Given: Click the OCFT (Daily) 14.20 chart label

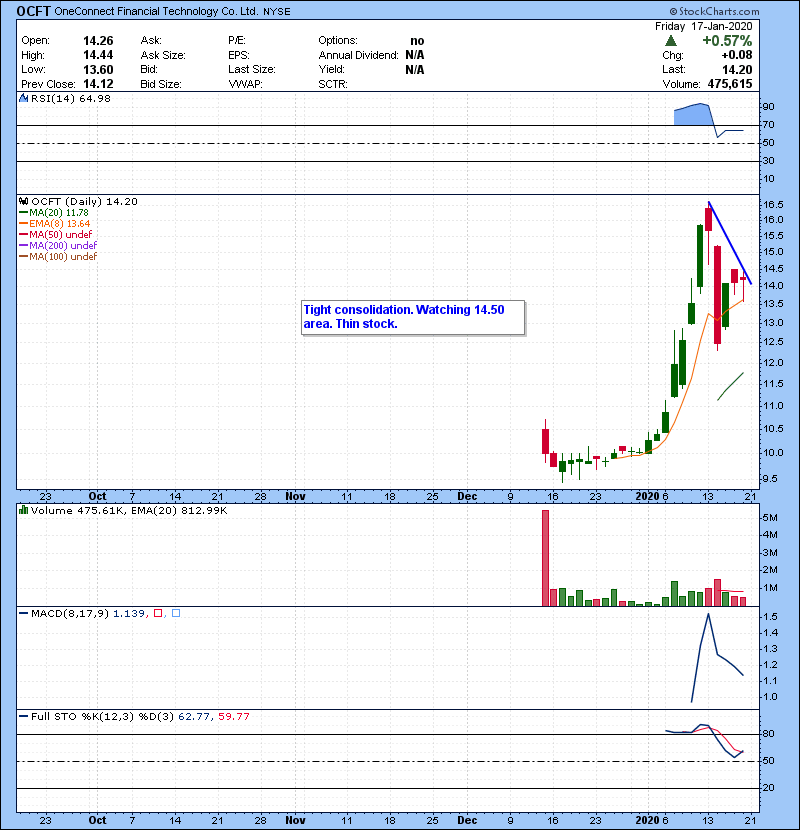Looking at the screenshot, I should [84, 201].
